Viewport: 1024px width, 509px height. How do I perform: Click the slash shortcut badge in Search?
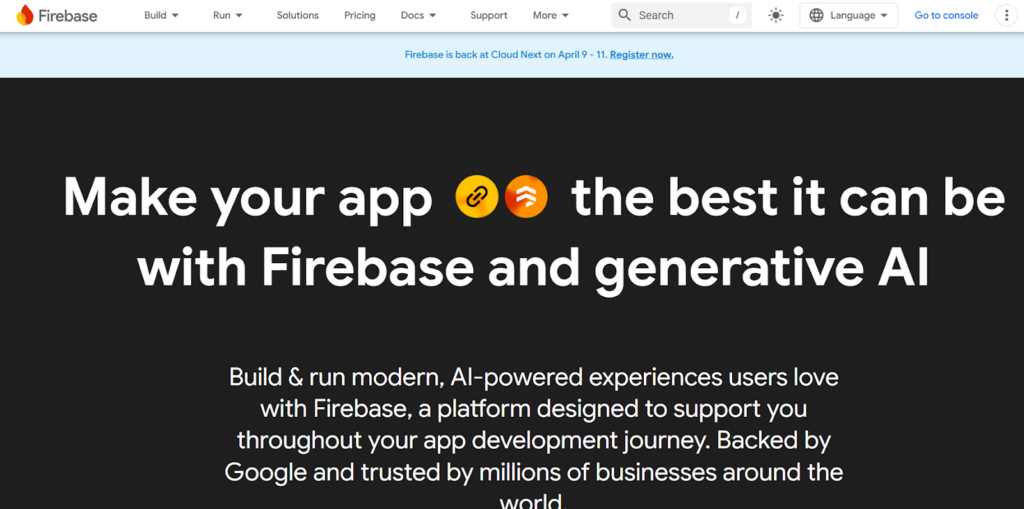click(737, 15)
